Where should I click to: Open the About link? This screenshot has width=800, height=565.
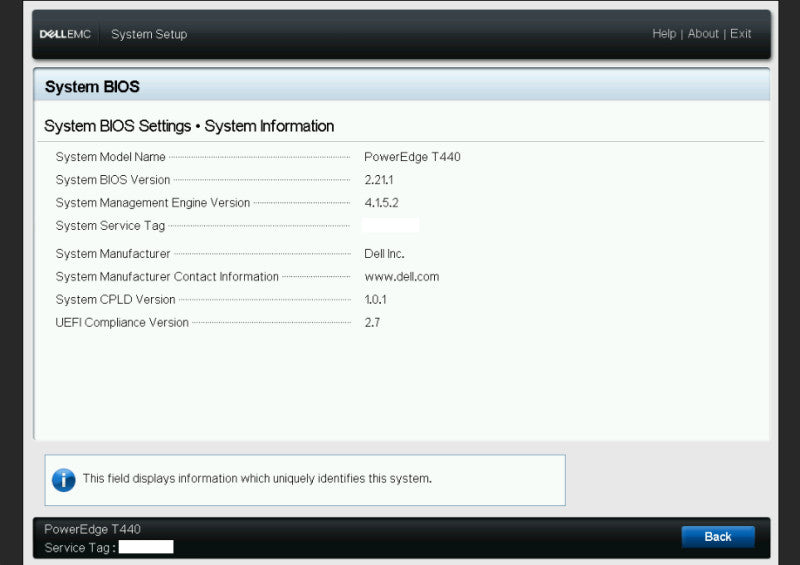coord(703,34)
